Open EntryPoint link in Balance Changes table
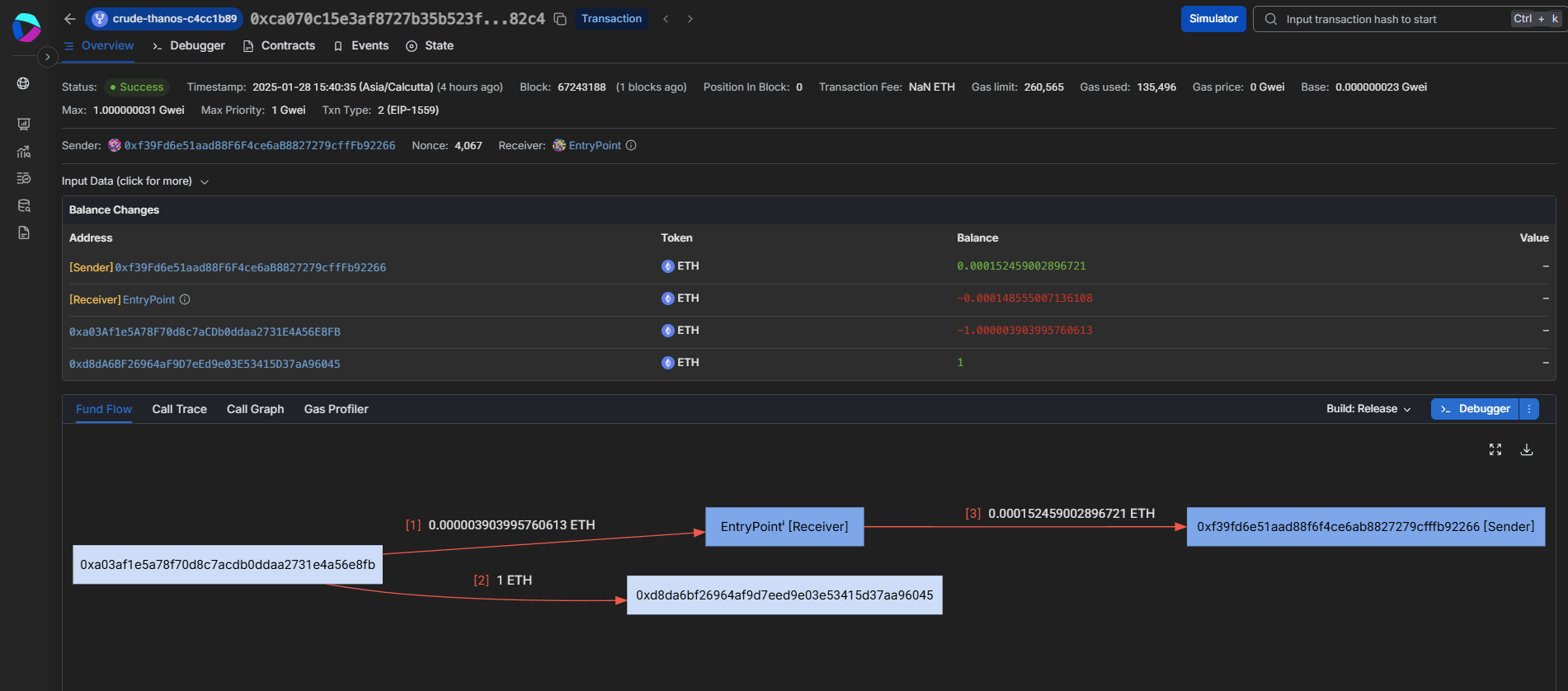This screenshot has width=1568, height=691. (149, 299)
